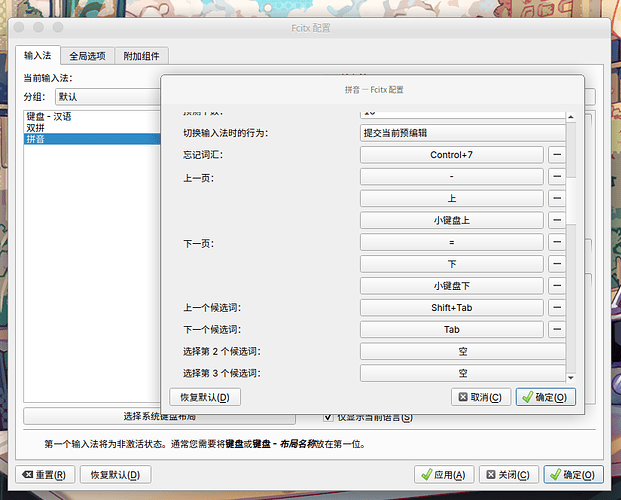Click the '-' key binding for 上一页

[x=451, y=176]
